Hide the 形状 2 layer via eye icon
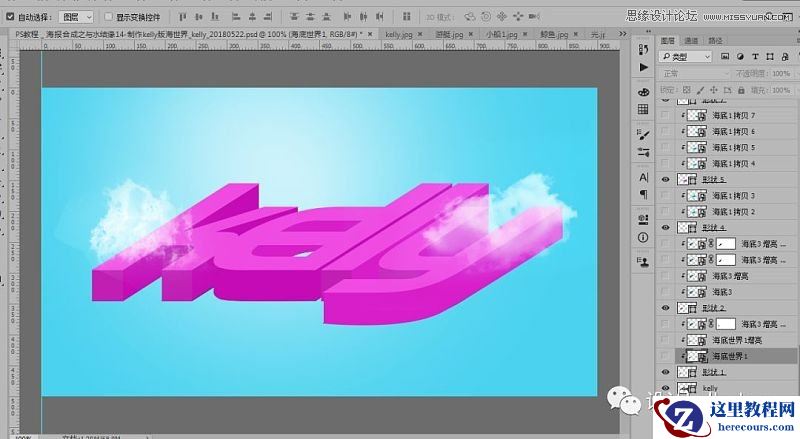 (665, 308)
